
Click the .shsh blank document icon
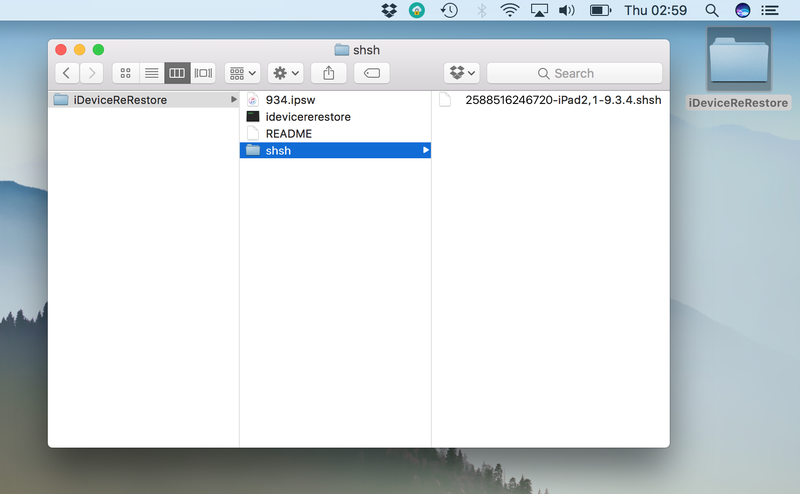(445, 100)
